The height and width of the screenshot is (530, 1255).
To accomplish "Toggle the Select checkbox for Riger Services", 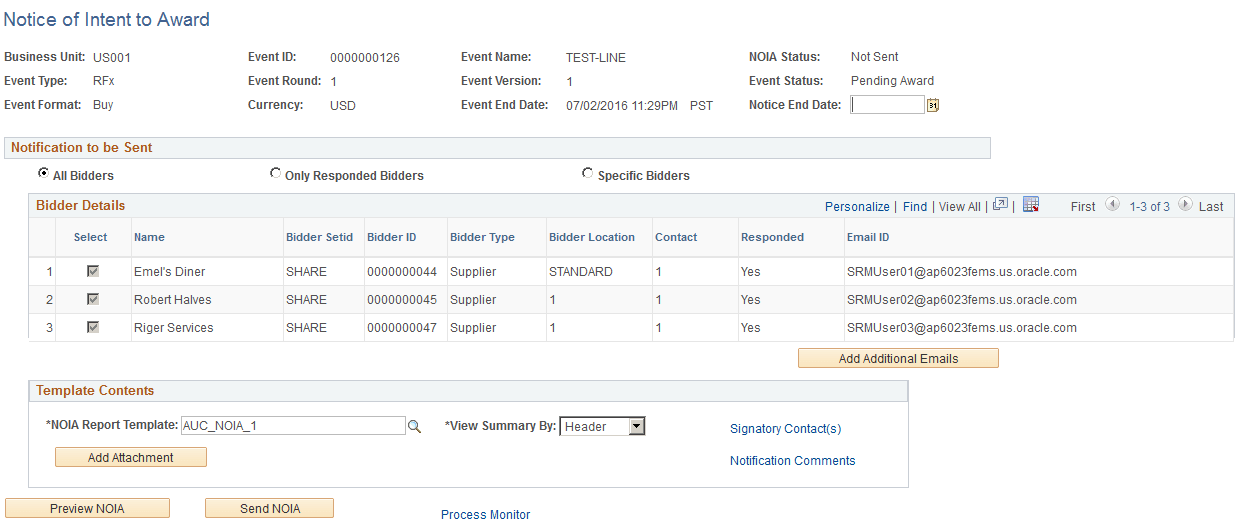I will [x=93, y=328].
